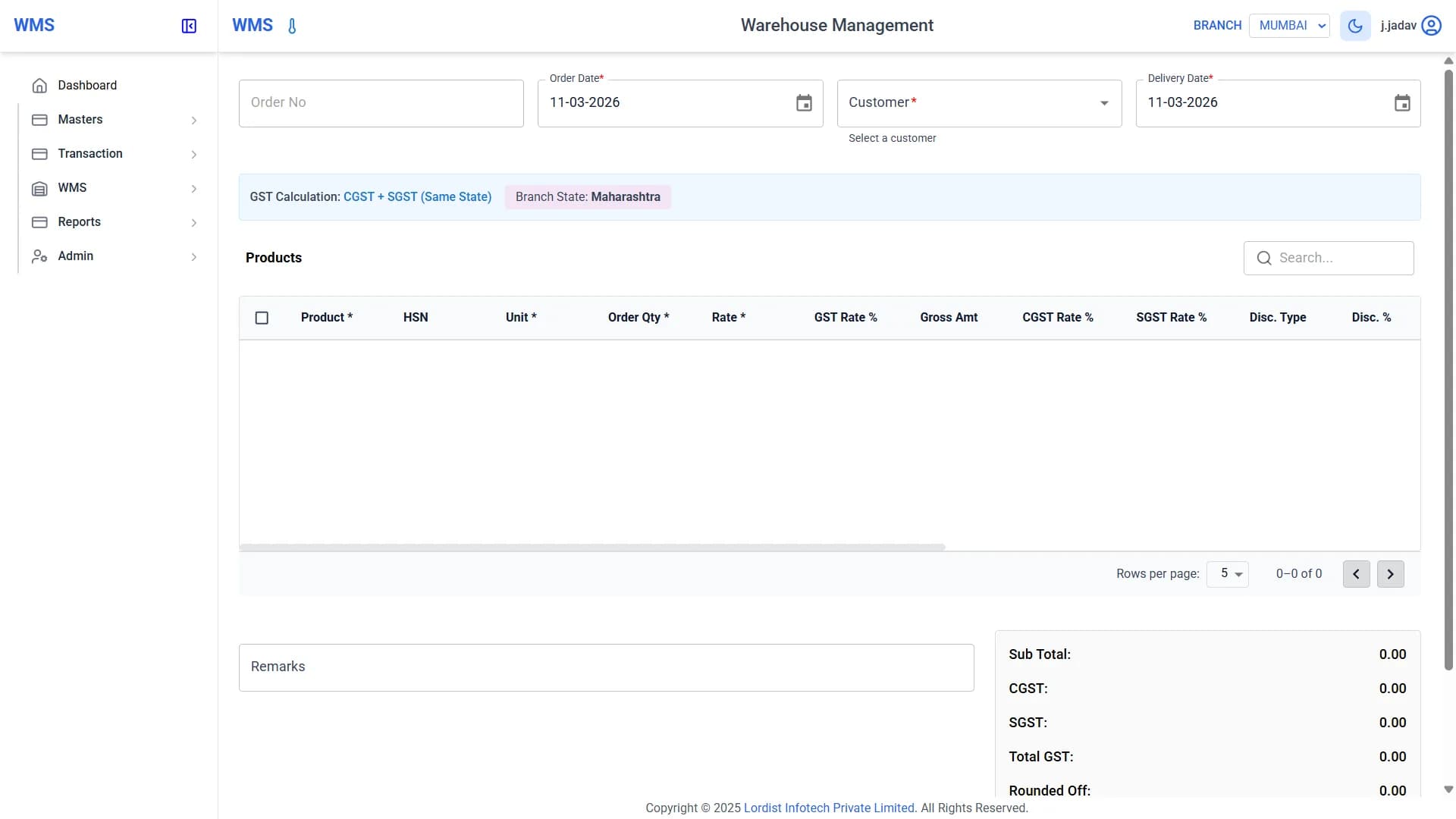Open Lordist Infotech Private Limited link
1456x819 pixels.
tap(829, 808)
